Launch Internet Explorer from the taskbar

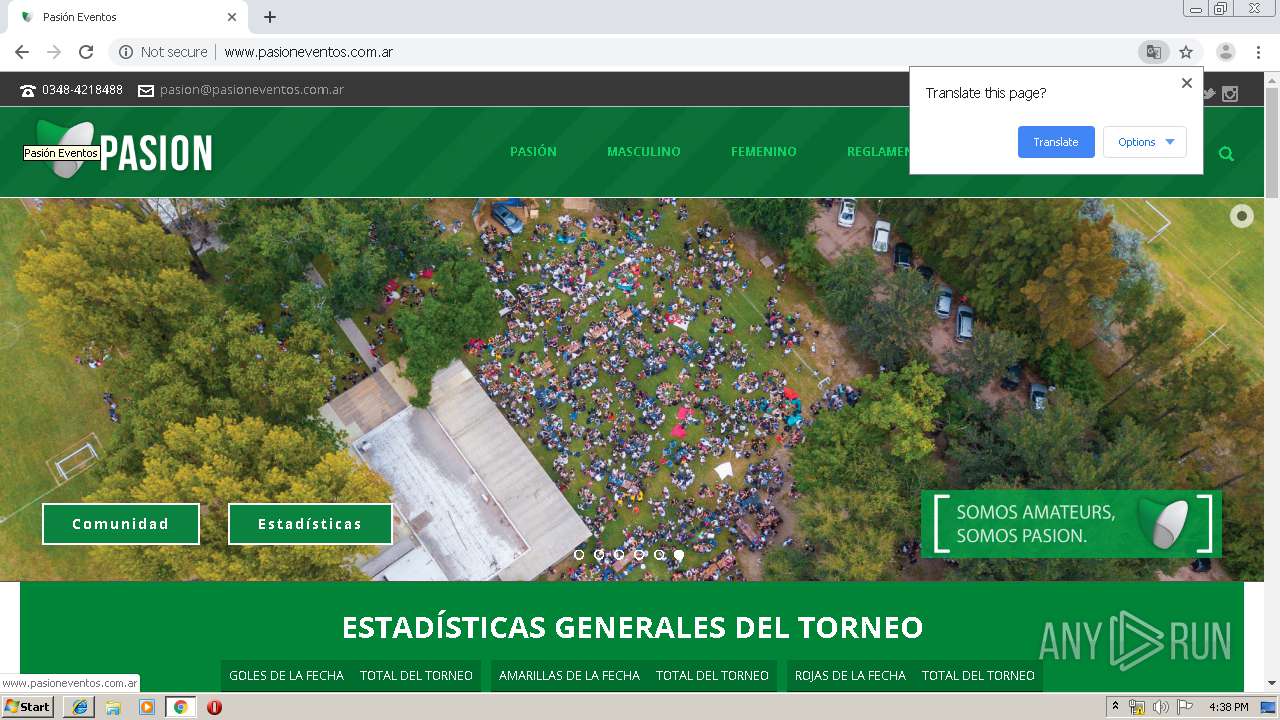click(x=80, y=707)
